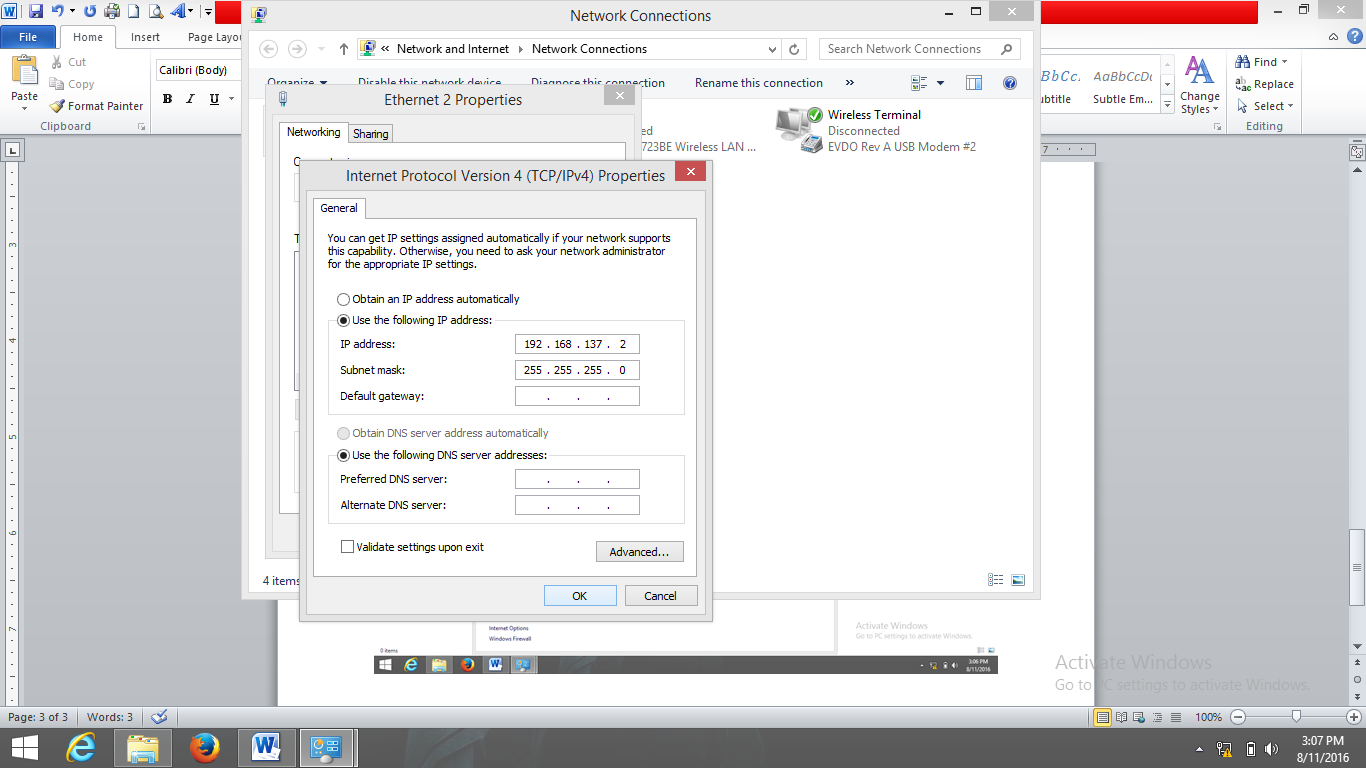
Task: Click the Default gateway input field
Action: [x=577, y=395]
